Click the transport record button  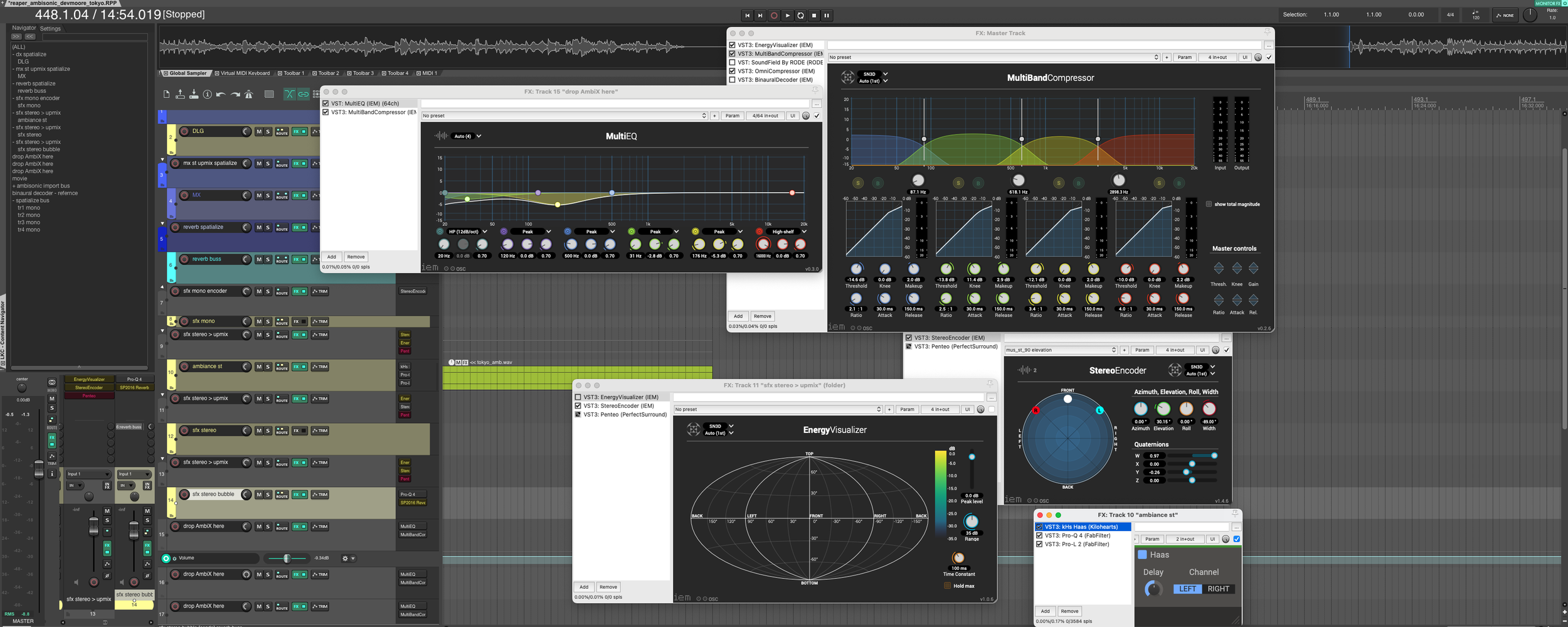pos(774,16)
